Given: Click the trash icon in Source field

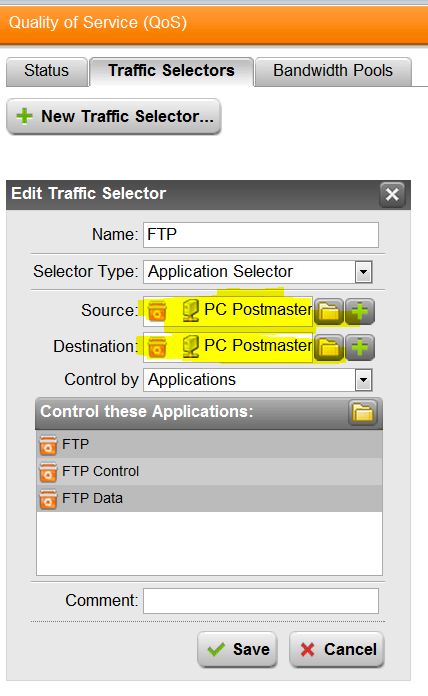Looking at the screenshot, I should [x=157, y=310].
